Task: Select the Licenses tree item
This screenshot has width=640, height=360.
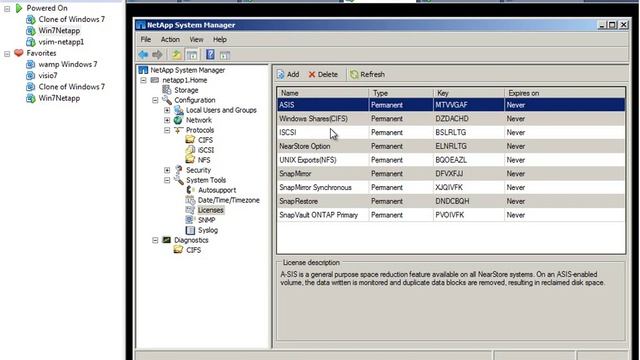Action: 211,210
